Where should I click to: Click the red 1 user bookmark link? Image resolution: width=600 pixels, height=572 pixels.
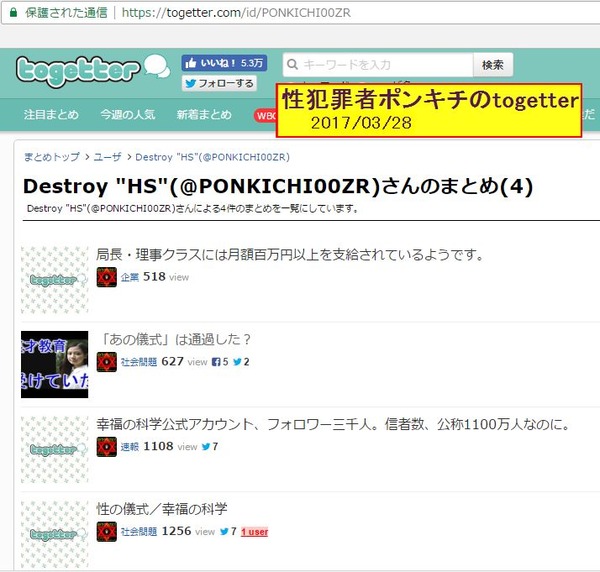click(254, 532)
